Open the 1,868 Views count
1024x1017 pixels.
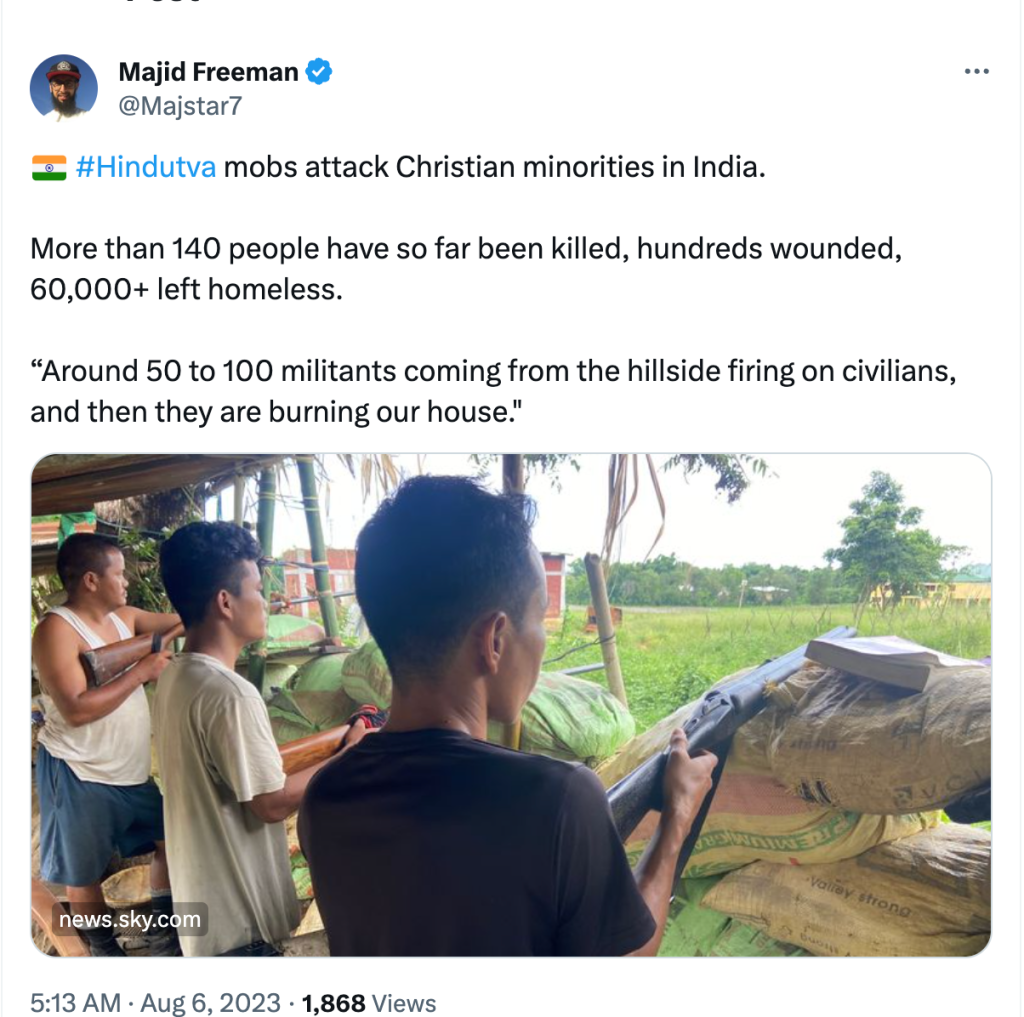coord(369,1002)
